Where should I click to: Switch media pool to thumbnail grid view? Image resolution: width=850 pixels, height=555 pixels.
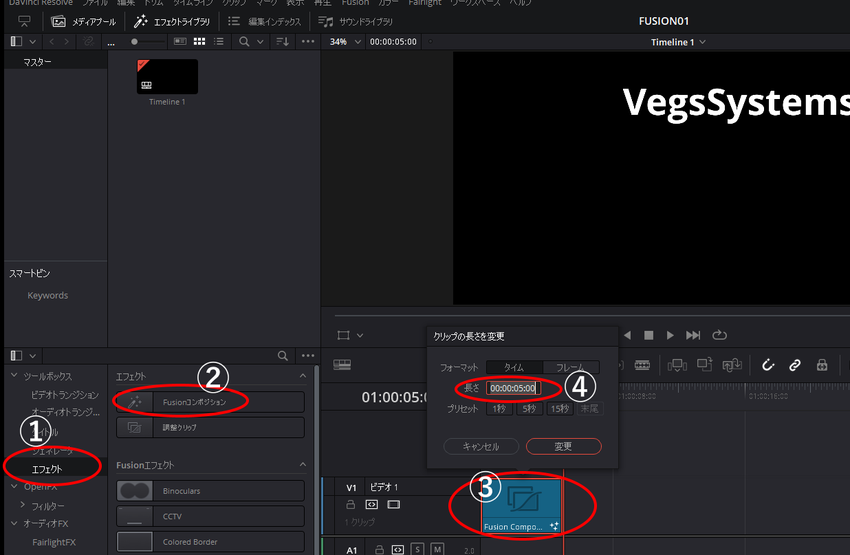[x=199, y=41]
